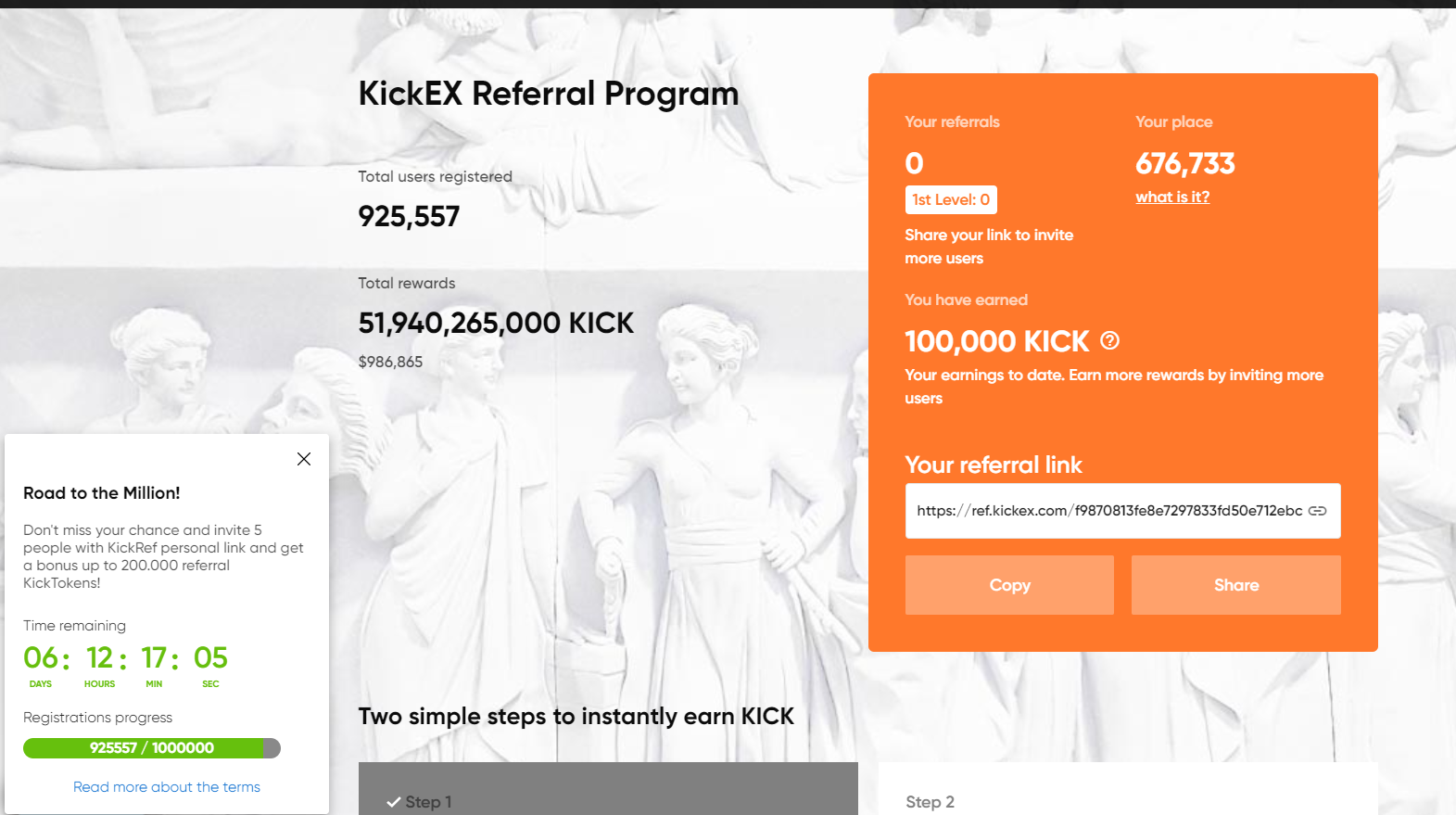Image resolution: width=1456 pixels, height=815 pixels.
Task: Click the total users count 925,557
Action: pyautogui.click(x=409, y=216)
